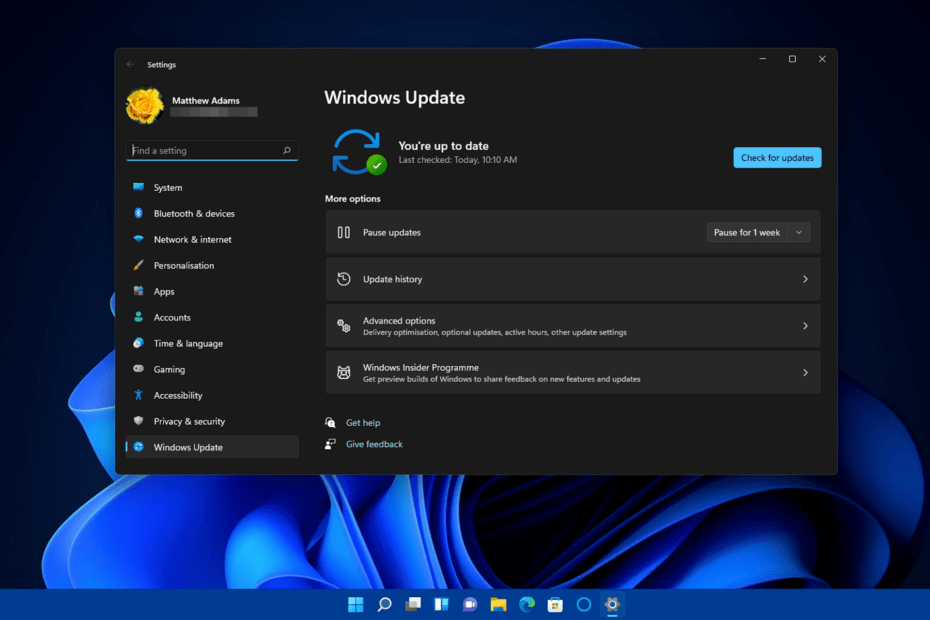Image resolution: width=930 pixels, height=620 pixels.
Task: Click the Get help icon
Action: pyautogui.click(x=330, y=422)
